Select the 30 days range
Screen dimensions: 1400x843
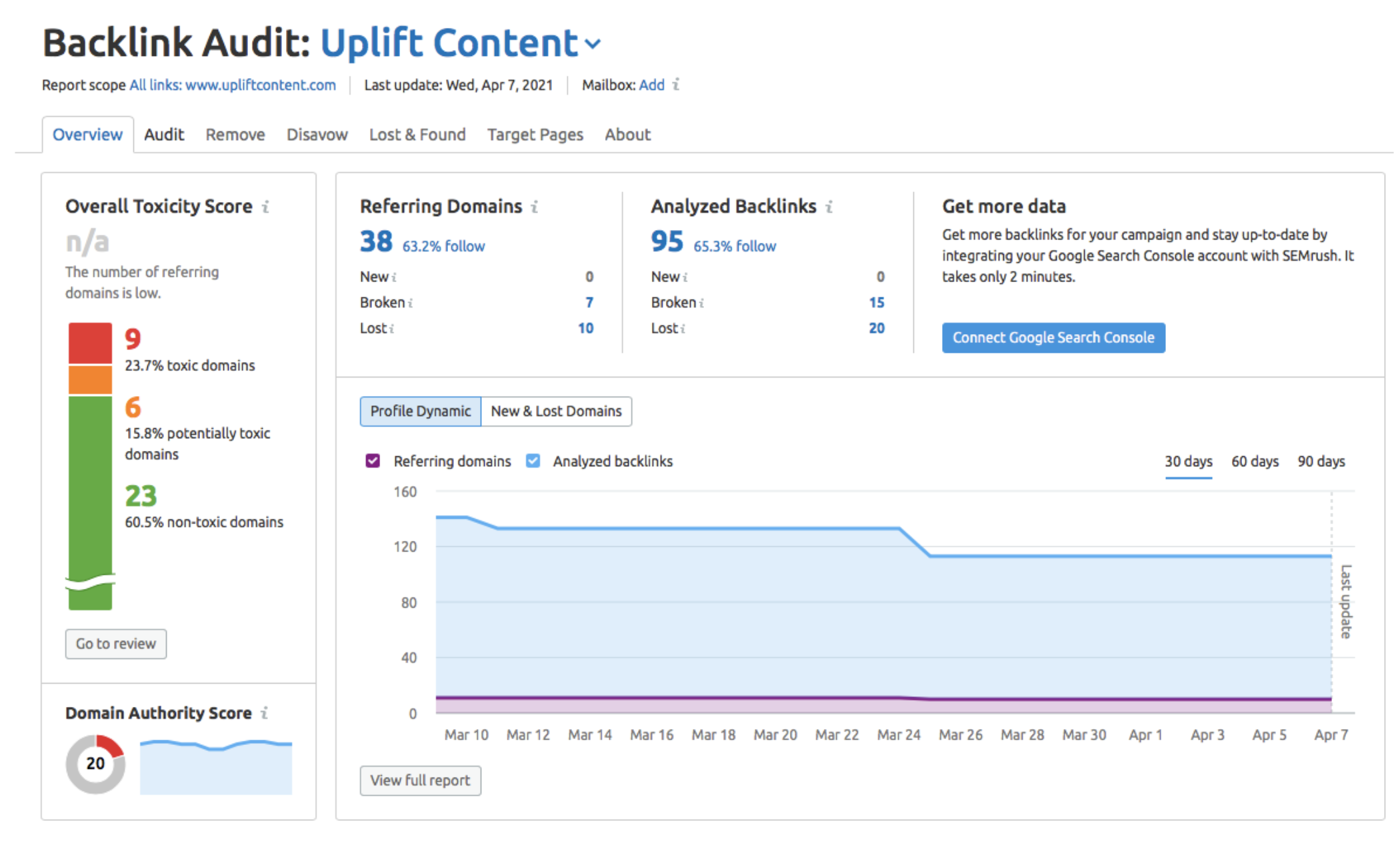pos(1189,462)
